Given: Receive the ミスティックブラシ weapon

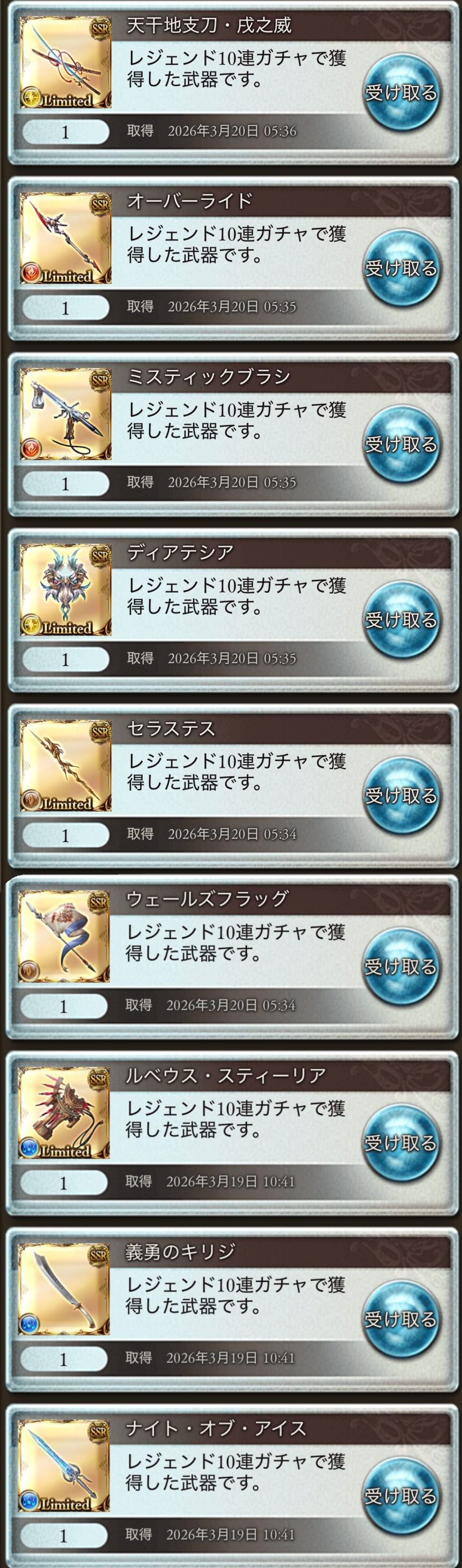Looking at the screenshot, I should [x=401, y=444].
